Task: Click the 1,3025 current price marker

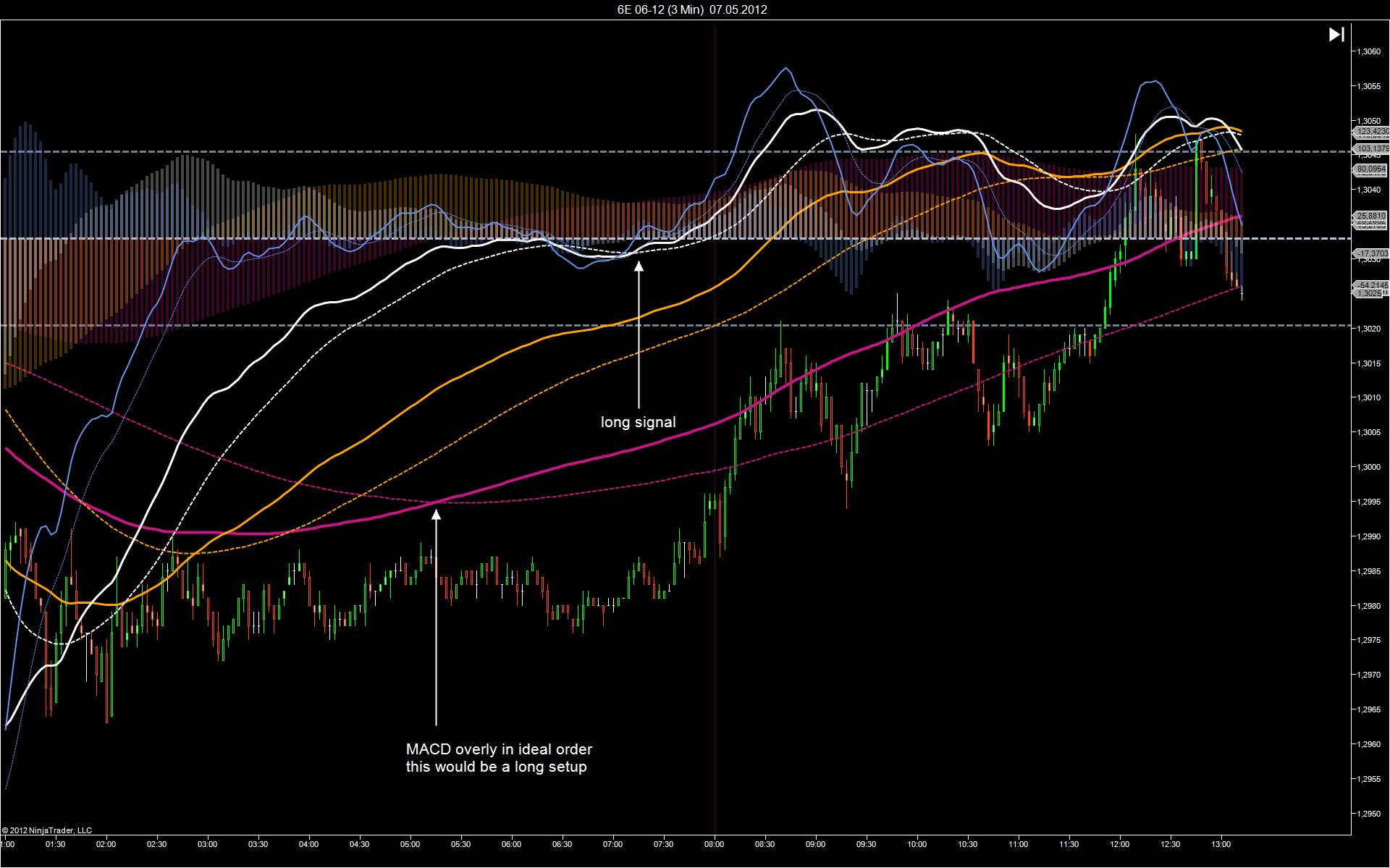Action: pos(1368,294)
